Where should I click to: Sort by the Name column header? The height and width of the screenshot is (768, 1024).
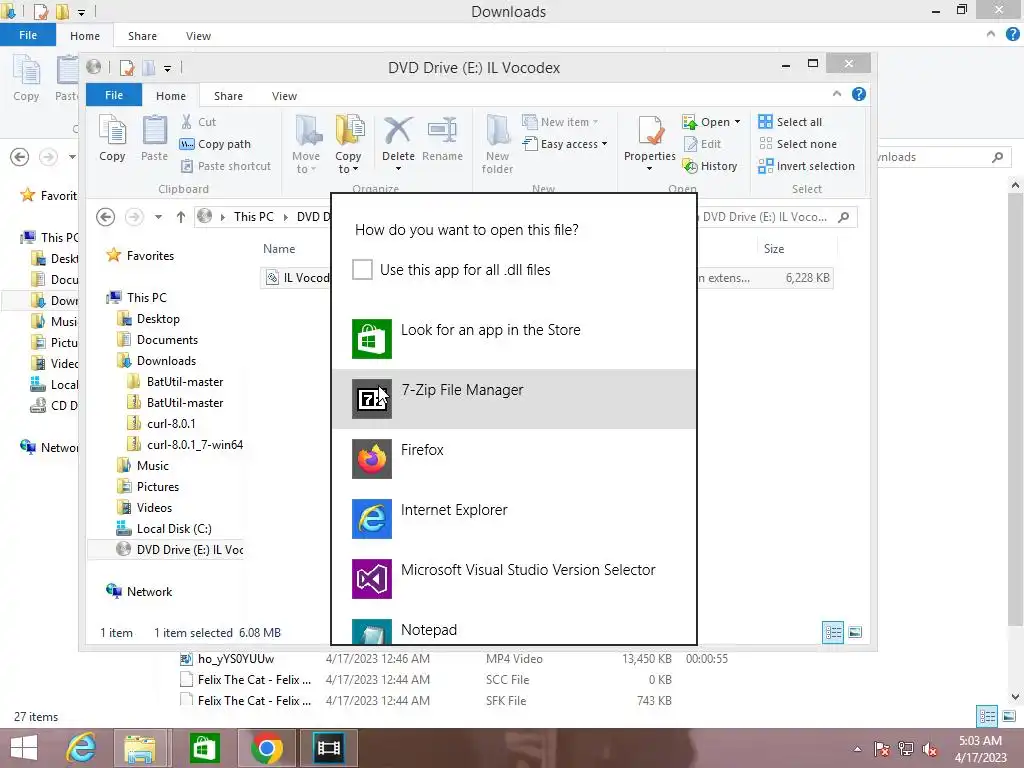279,249
